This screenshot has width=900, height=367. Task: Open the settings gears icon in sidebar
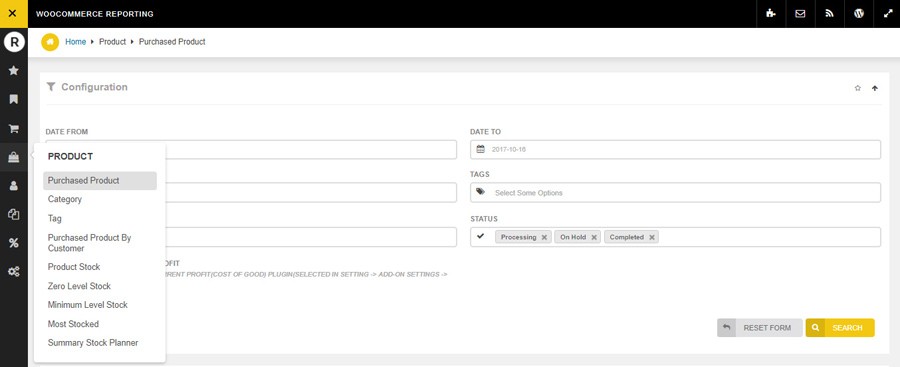[14, 272]
